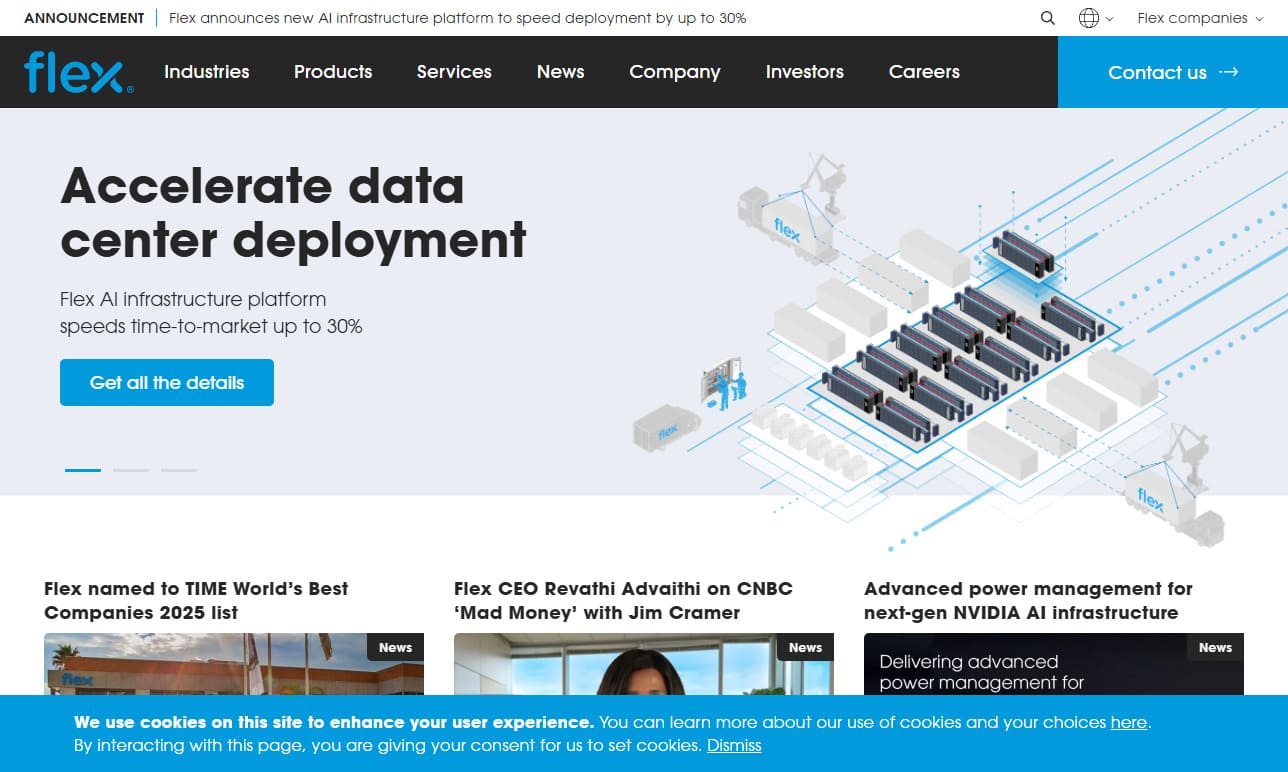
Task: Open the Careers page
Action: coord(924,72)
